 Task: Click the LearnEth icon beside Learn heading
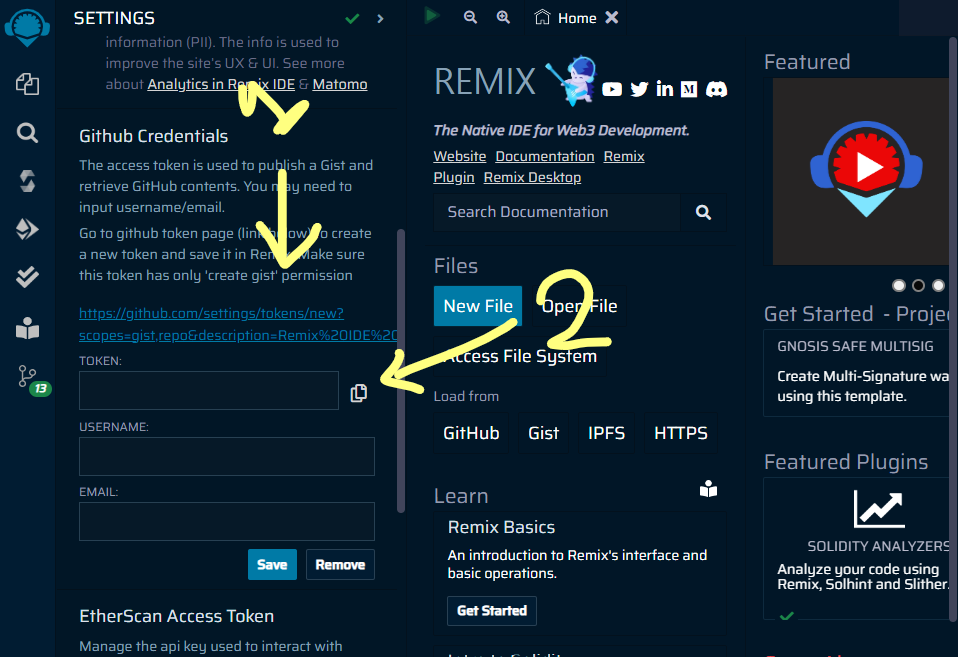(x=708, y=489)
